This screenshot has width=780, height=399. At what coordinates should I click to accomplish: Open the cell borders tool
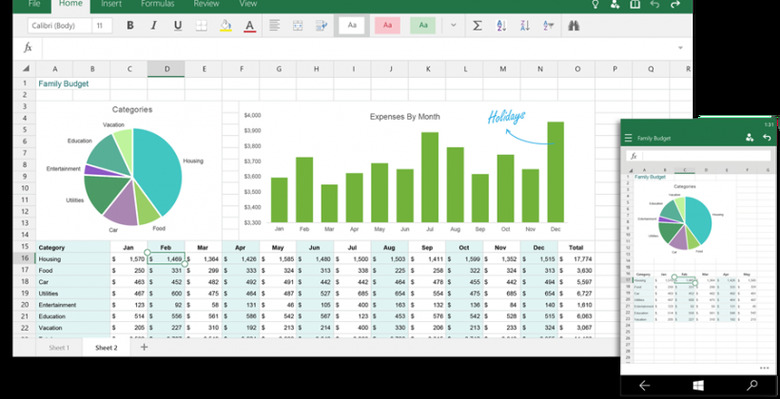coord(201,25)
